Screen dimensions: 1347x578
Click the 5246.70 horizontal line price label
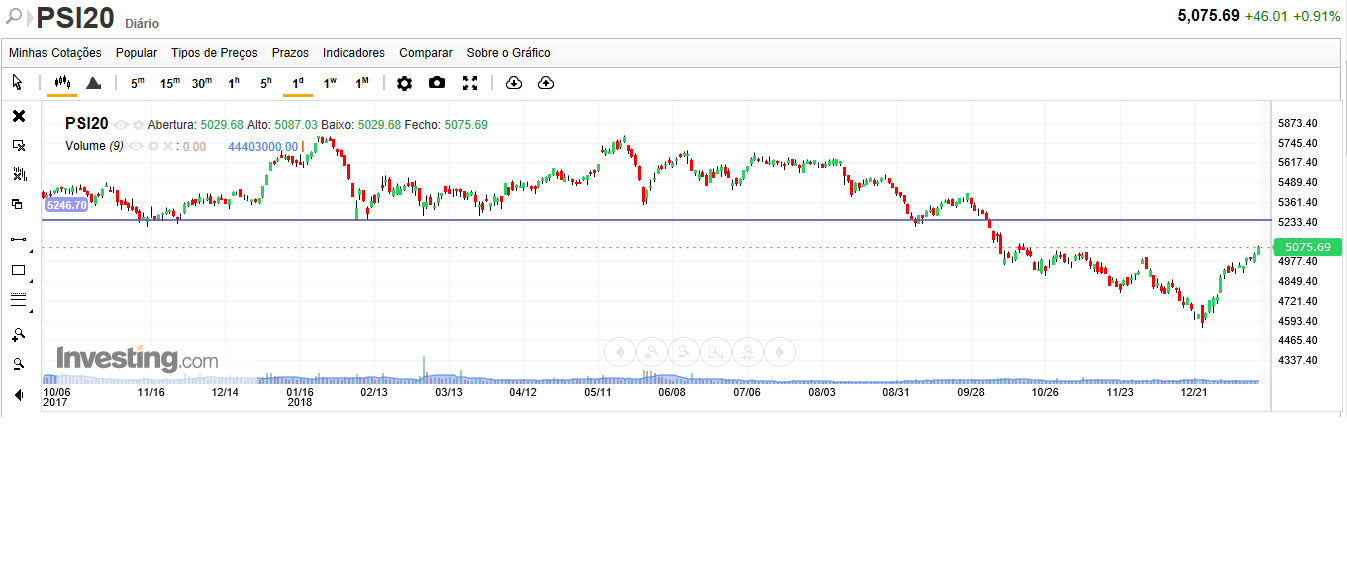(66, 205)
